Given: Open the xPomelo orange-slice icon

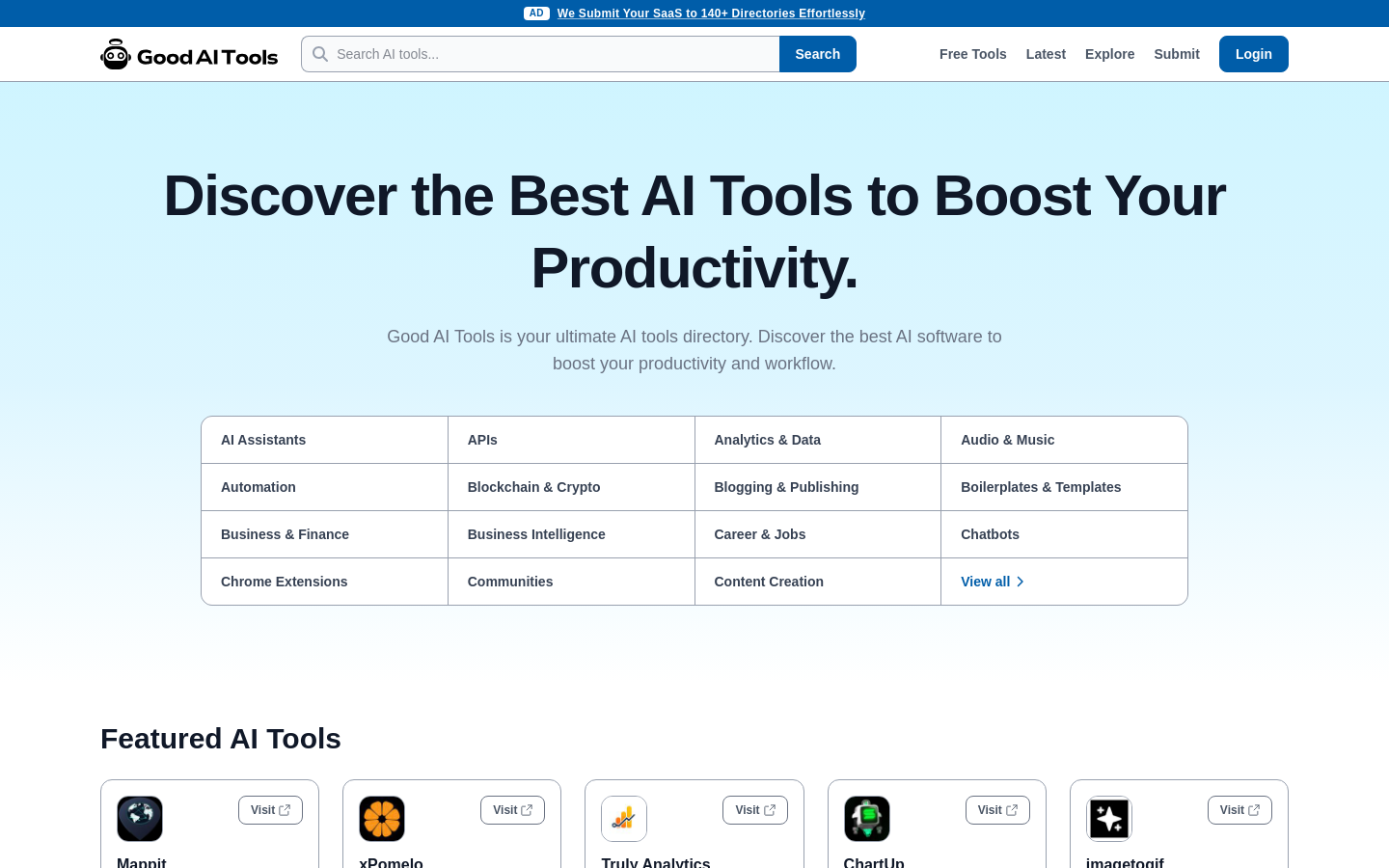Looking at the screenshot, I should 382,819.
